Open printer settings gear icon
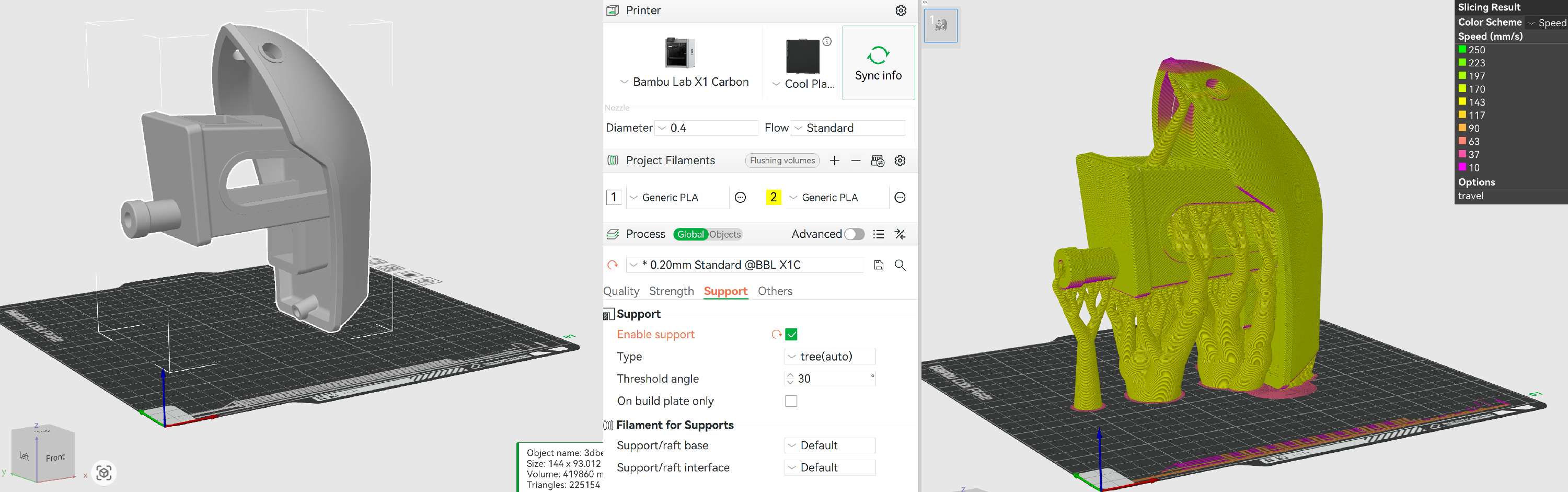 (x=900, y=10)
